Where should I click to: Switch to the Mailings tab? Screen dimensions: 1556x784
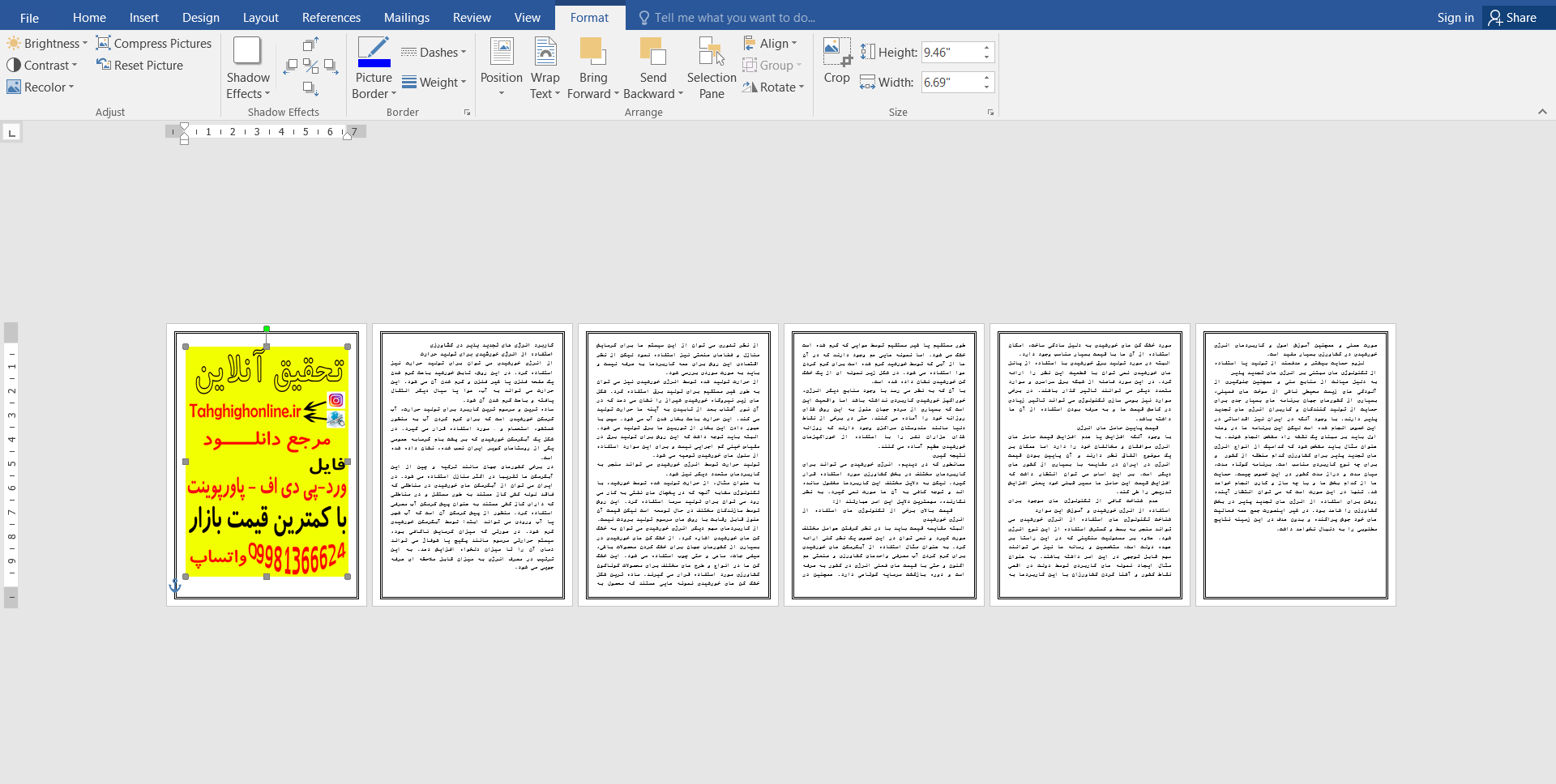click(x=407, y=18)
